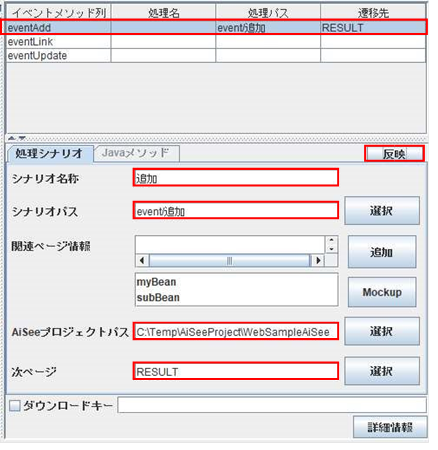The width and height of the screenshot is (438, 450).
Task: Select myBean in the bean list
Action: (156, 282)
